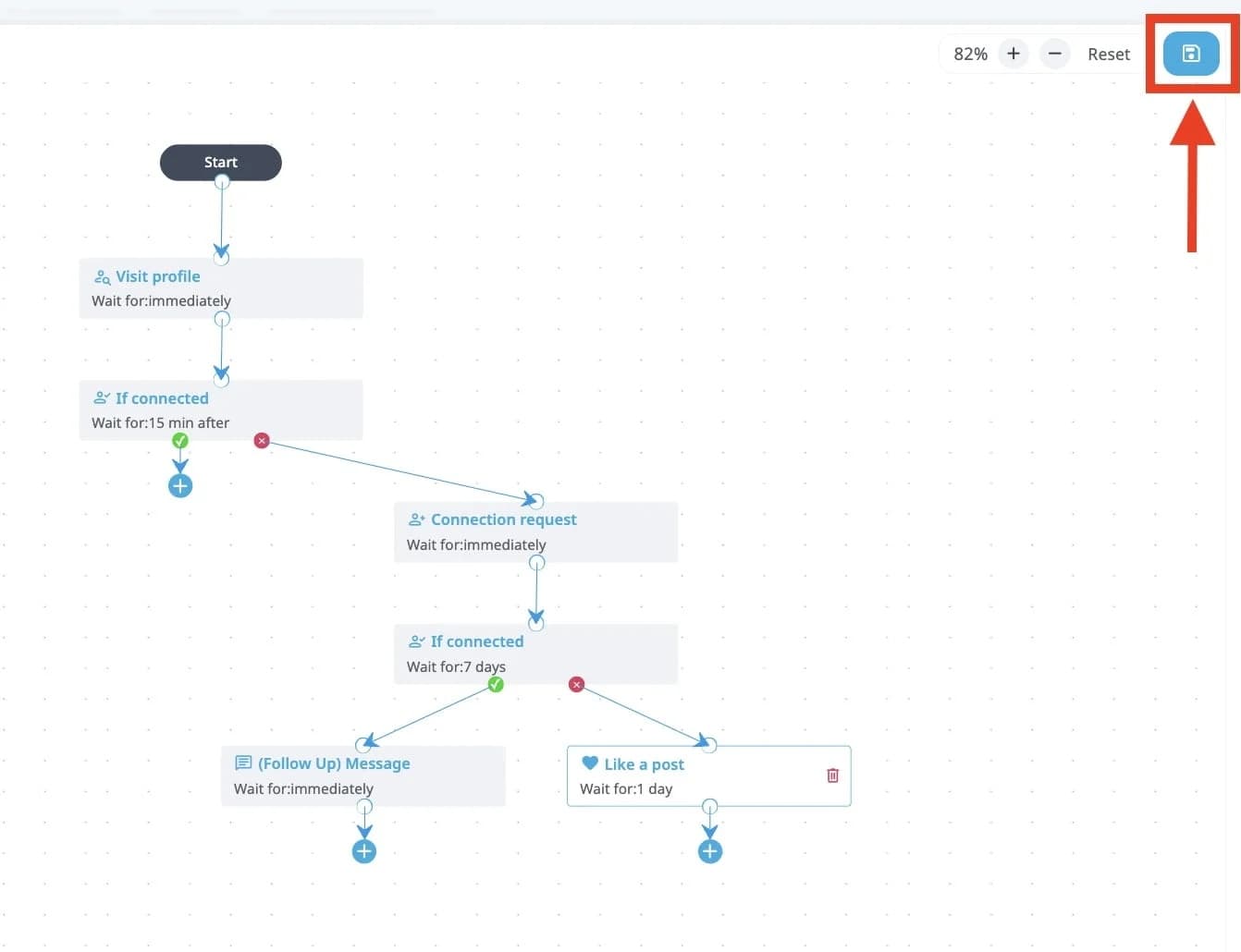The height and width of the screenshot is (952, 1241).
Task: Save the workflow with the floppy disk button
Action: click(x=1191, y=54)
